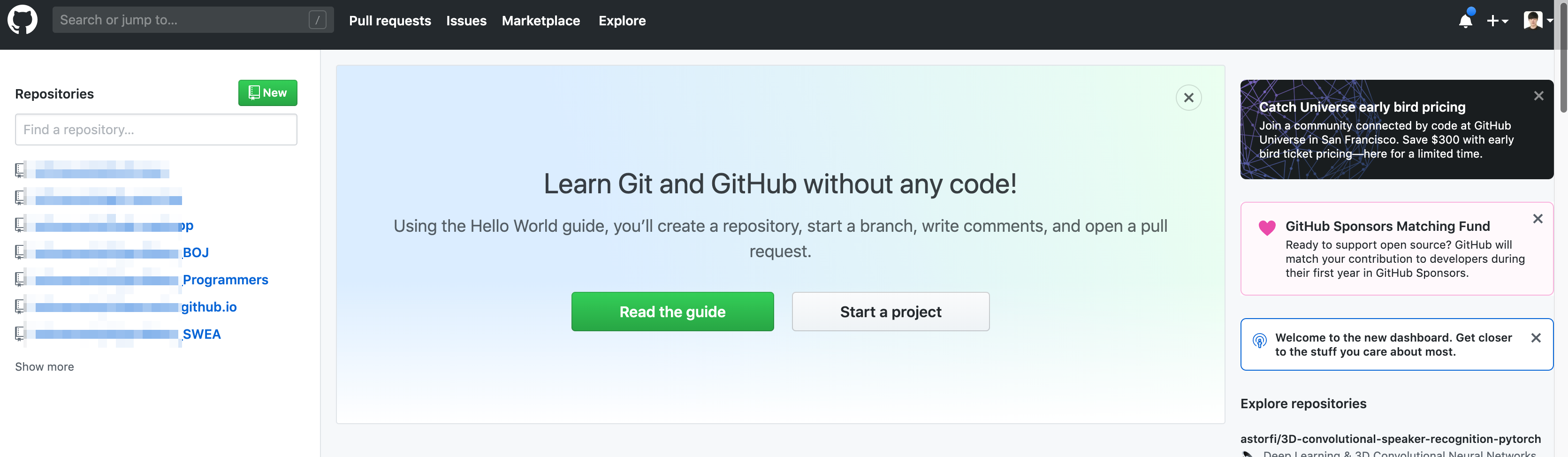Image resolution: width=1568 pixels, height=457 pixels.
Task: Open GitHub Sponsors Matching Fund title
Action: (x=1387, y=226)
